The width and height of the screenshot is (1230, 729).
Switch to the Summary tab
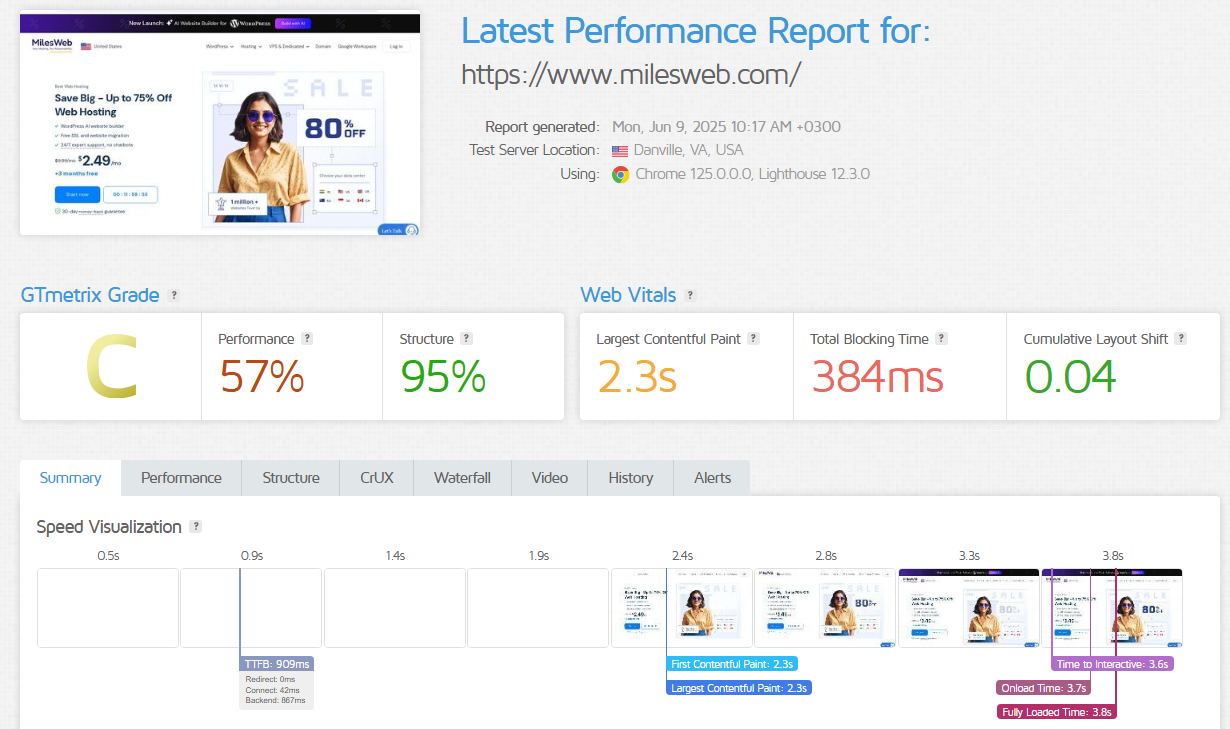70,478
